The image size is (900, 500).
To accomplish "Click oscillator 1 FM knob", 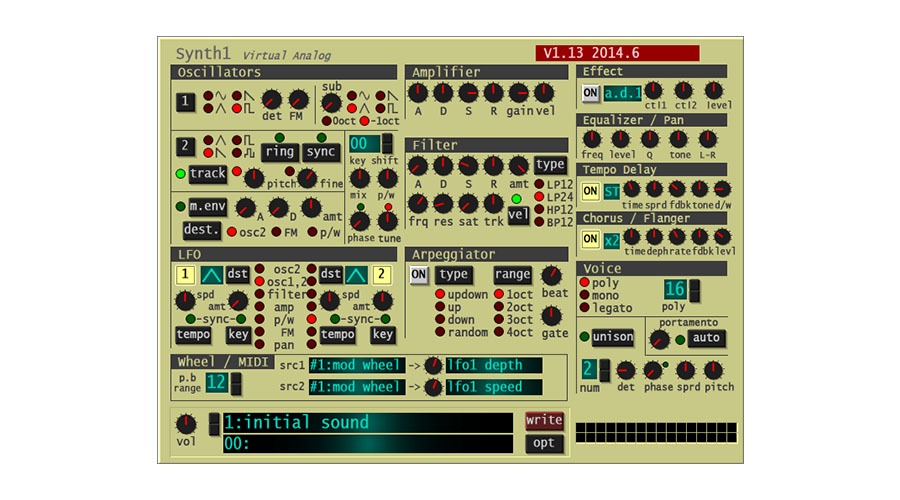I will [298, 100].
